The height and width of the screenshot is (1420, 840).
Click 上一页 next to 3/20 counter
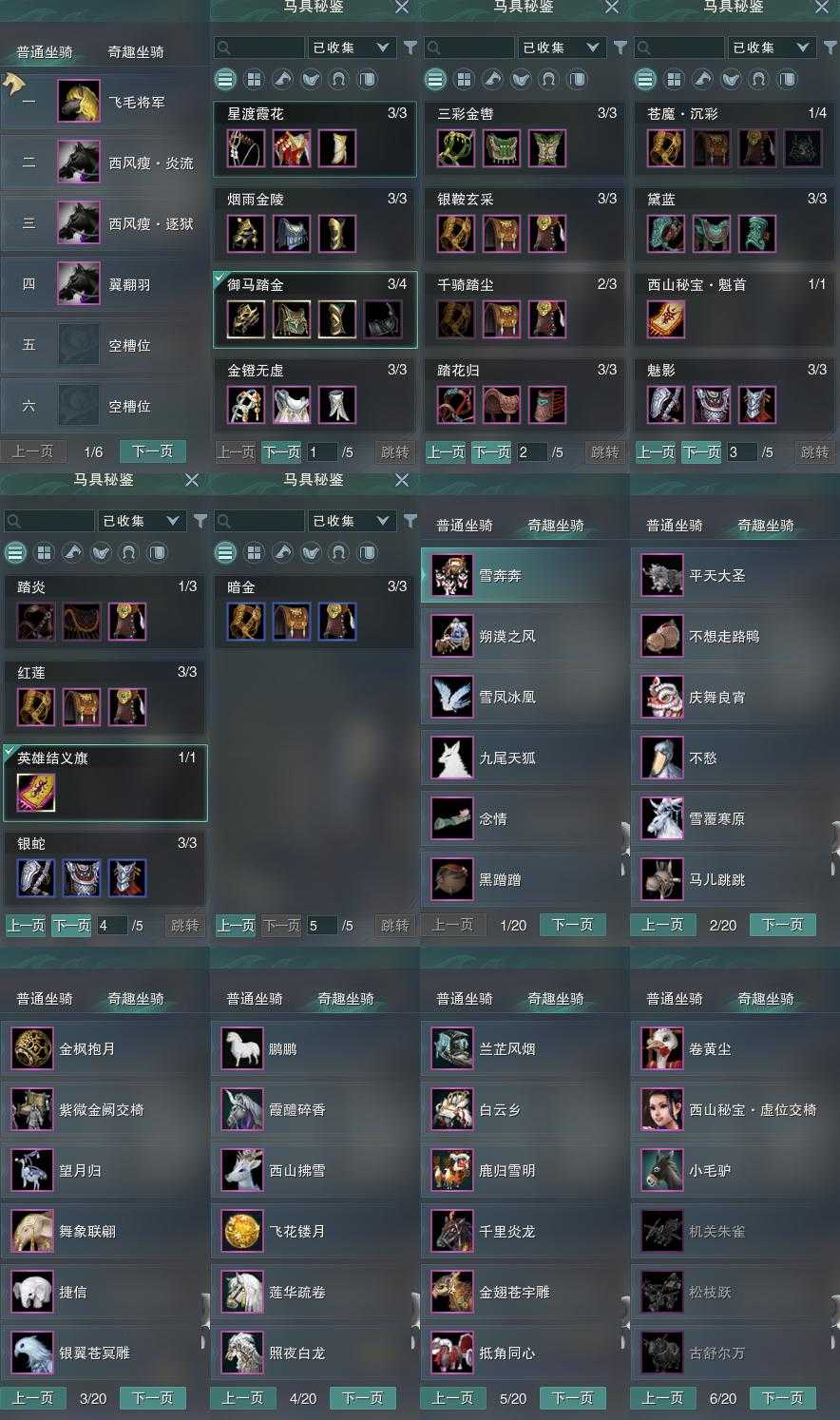click(33, 1397)
